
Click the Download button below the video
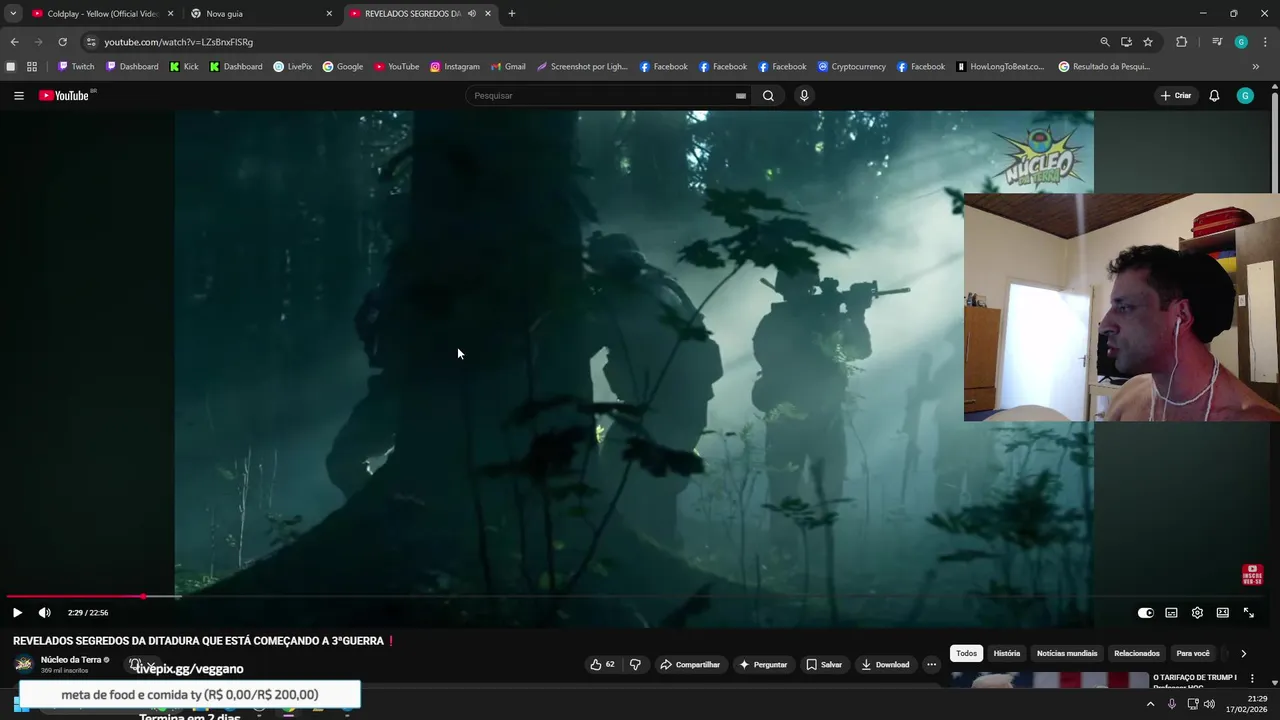click(x=885, y=665)
